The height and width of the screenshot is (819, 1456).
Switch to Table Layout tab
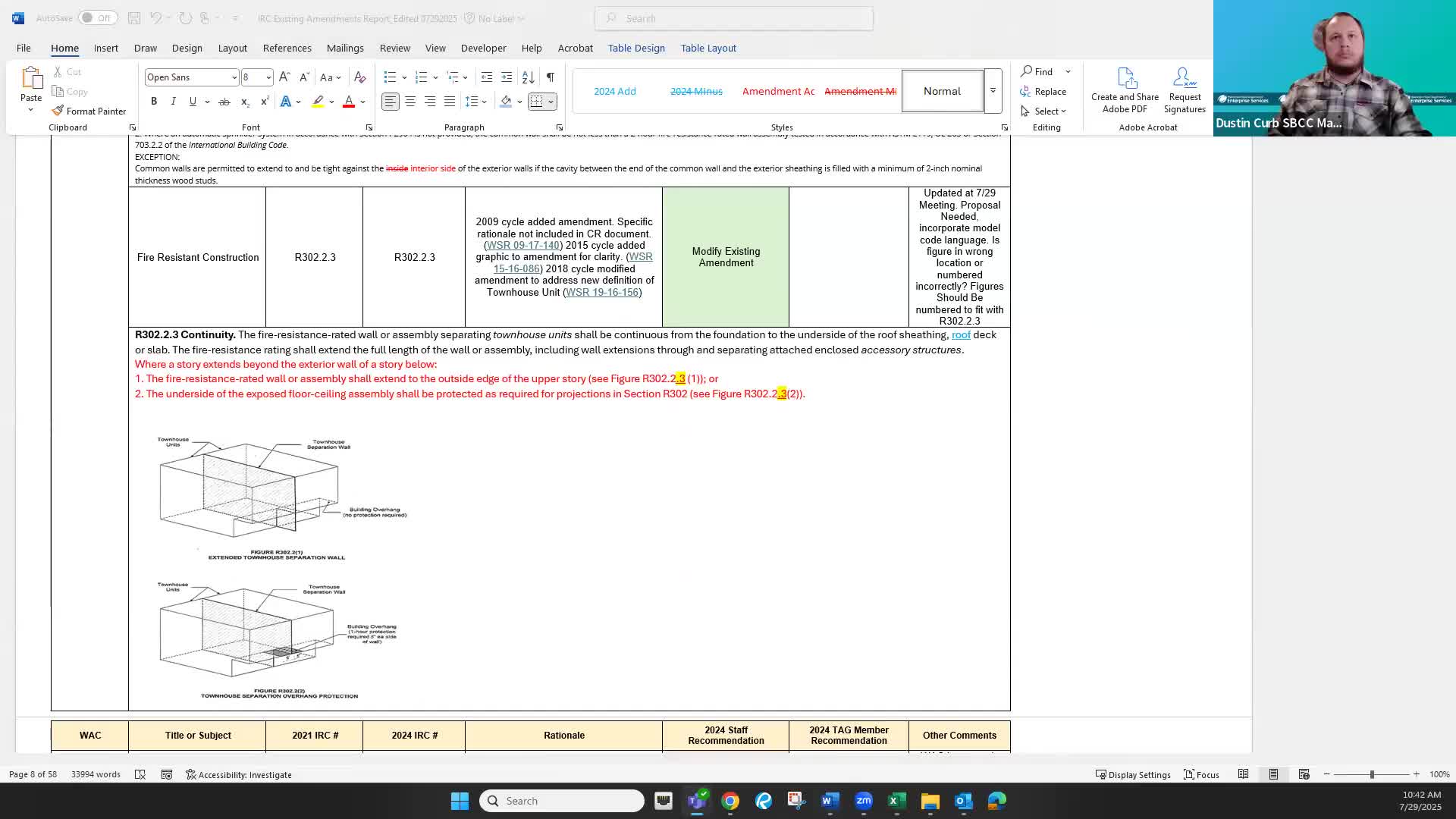click(x=708, y=48)
